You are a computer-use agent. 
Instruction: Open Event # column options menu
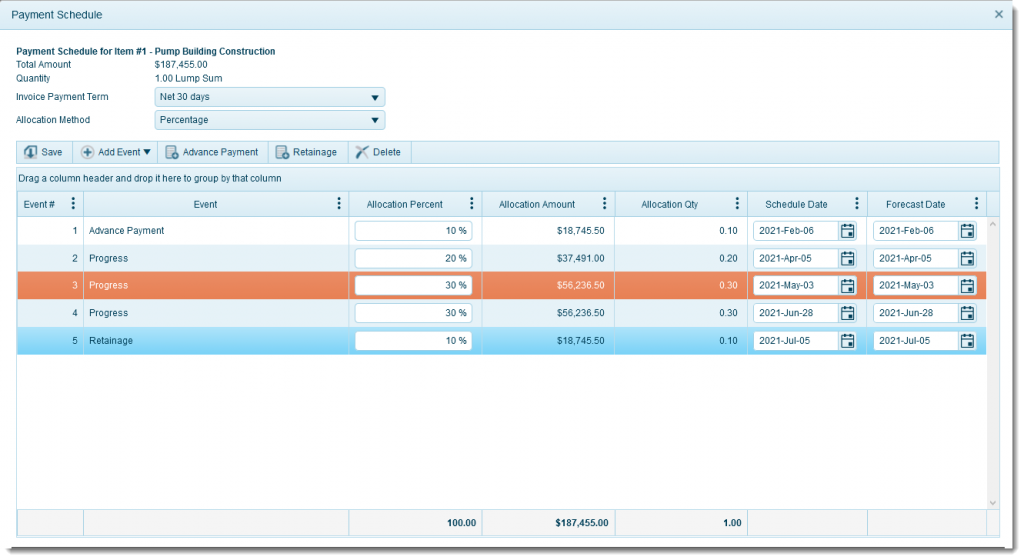point(73,204)
